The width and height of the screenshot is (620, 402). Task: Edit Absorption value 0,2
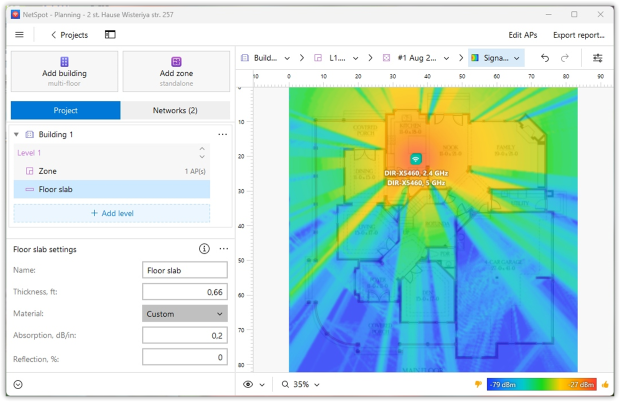point(185,336)
